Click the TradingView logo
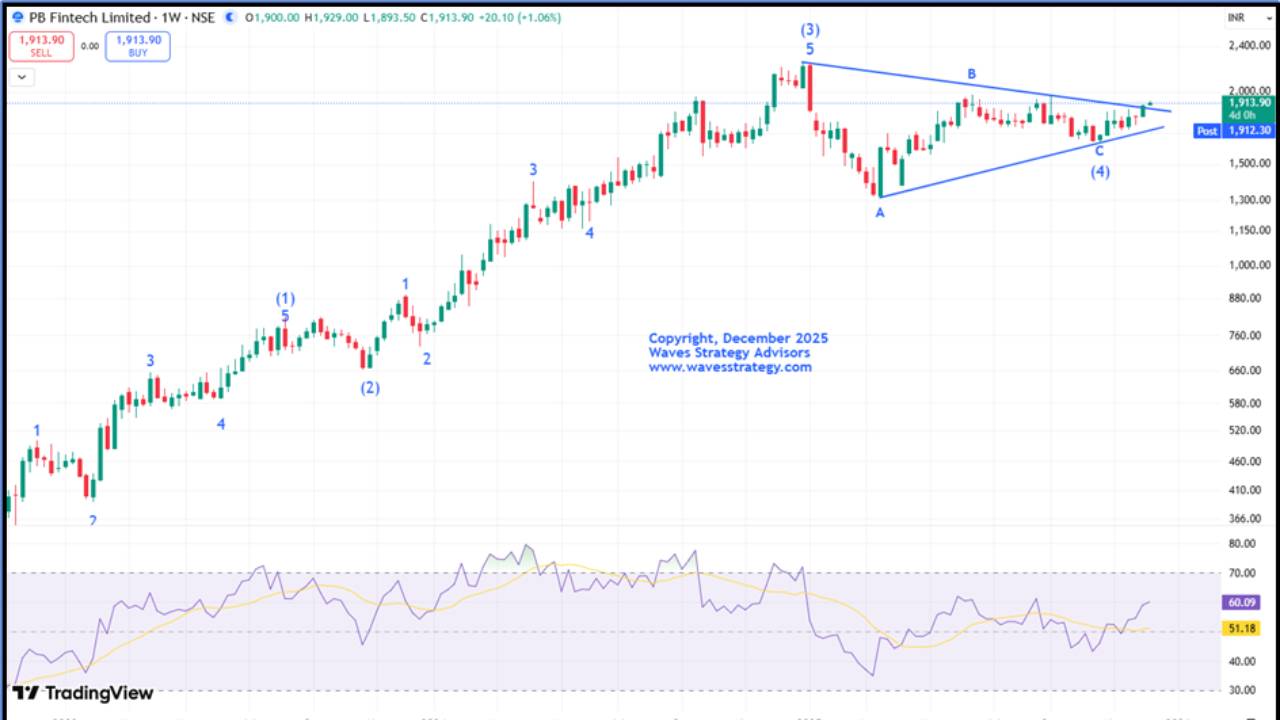Image resolution: width=1280 pixels, height=720 pixels. (x=85, y=693)
